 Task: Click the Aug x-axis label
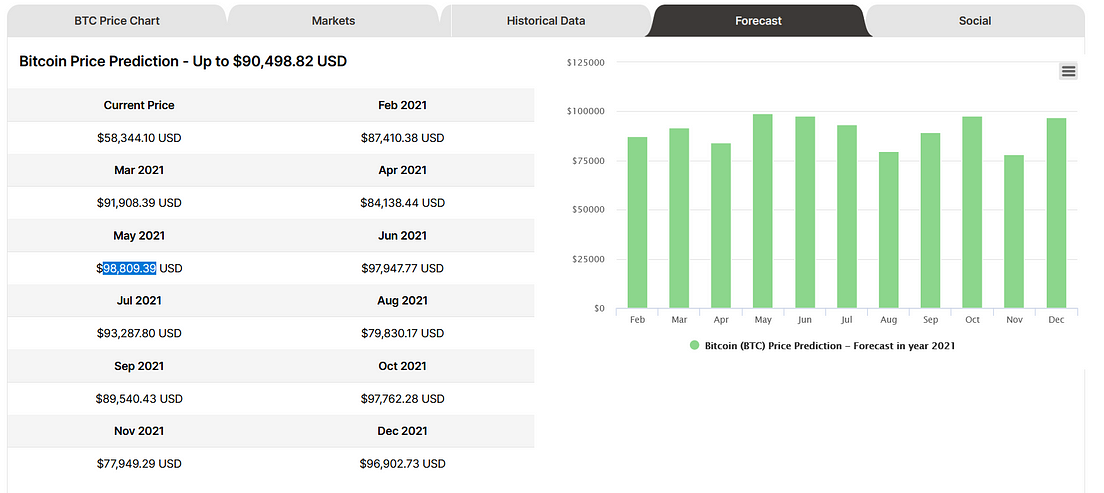pyautogui.click(x=889, y=320)
